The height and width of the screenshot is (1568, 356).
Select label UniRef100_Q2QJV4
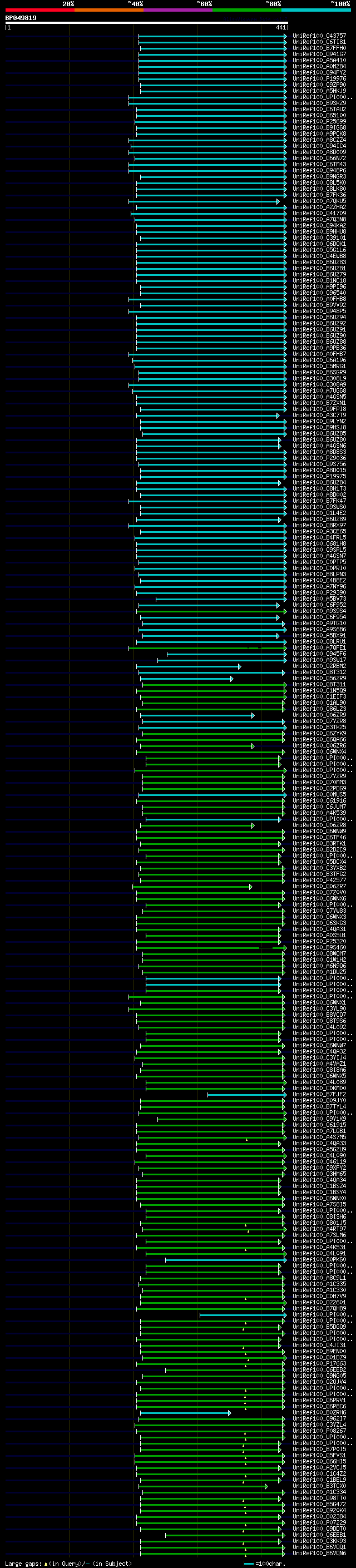[x=319, y=1382]
